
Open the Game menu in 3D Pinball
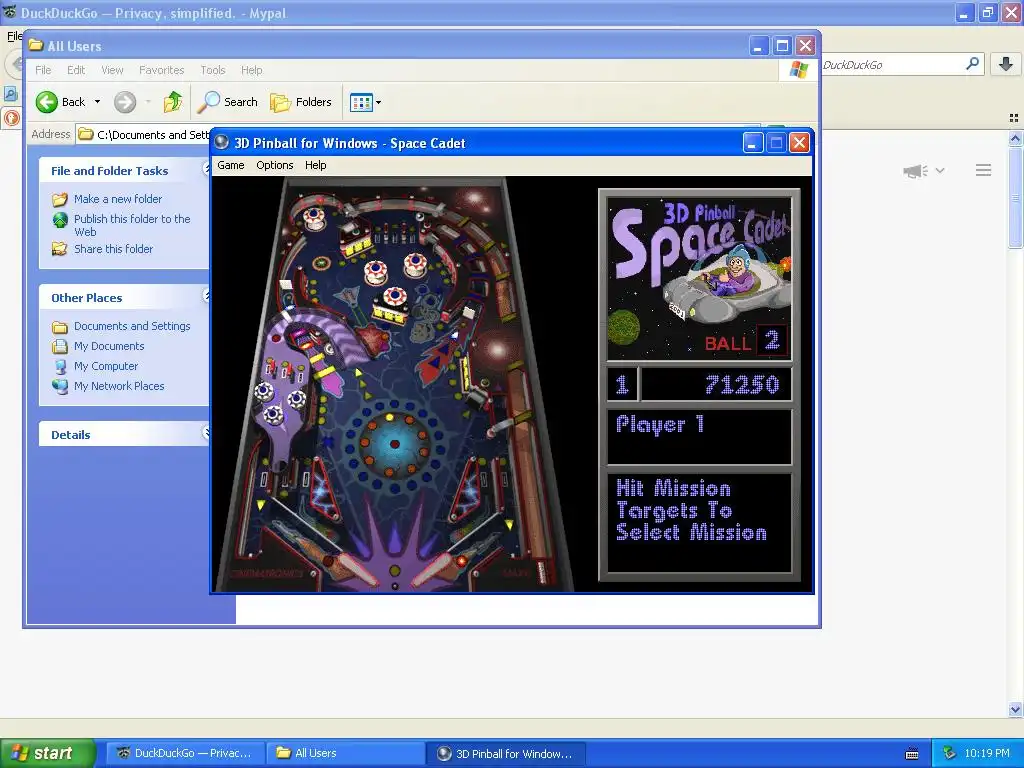coord(231,165)
